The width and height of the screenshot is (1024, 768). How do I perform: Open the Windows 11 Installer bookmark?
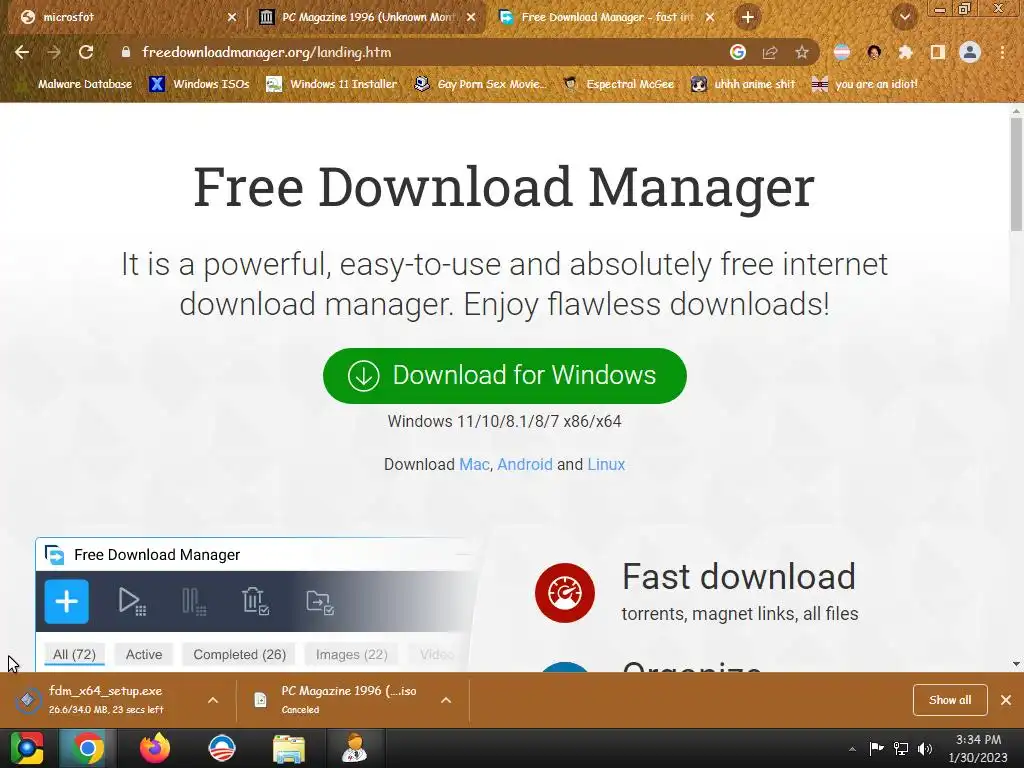pos(332,84)
